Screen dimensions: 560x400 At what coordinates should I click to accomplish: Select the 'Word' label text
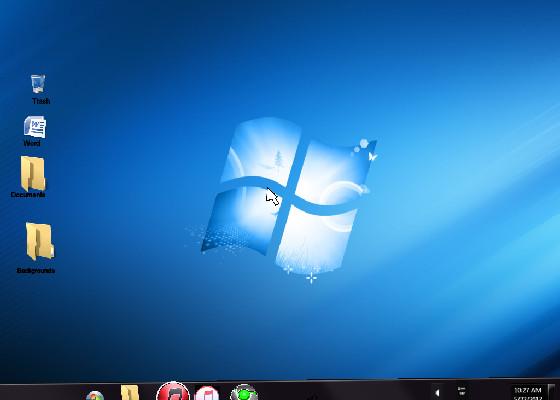pos(32,143)
